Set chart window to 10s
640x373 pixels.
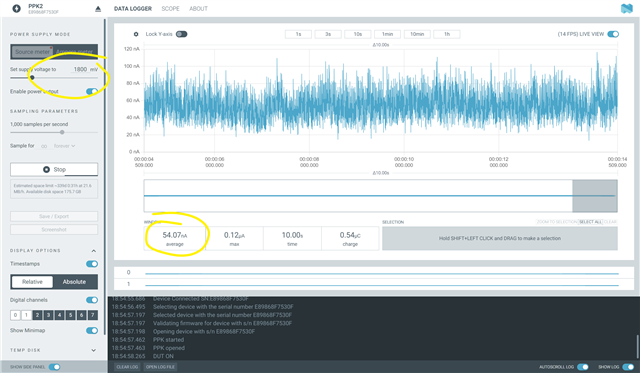click(358, 34)
